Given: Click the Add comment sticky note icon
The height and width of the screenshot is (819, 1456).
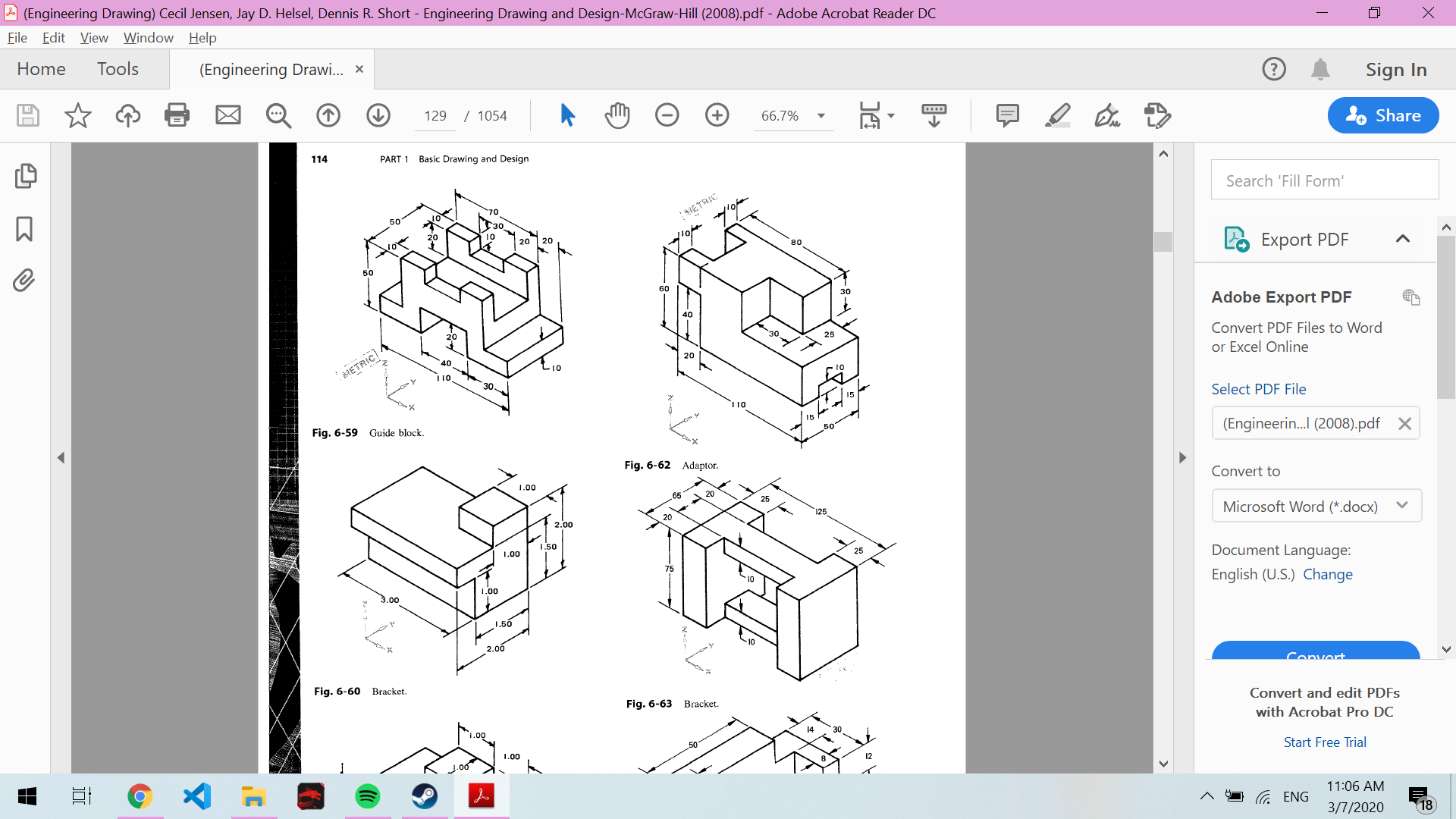Looking at the screenshot, I should click(x=1007, y=115).
